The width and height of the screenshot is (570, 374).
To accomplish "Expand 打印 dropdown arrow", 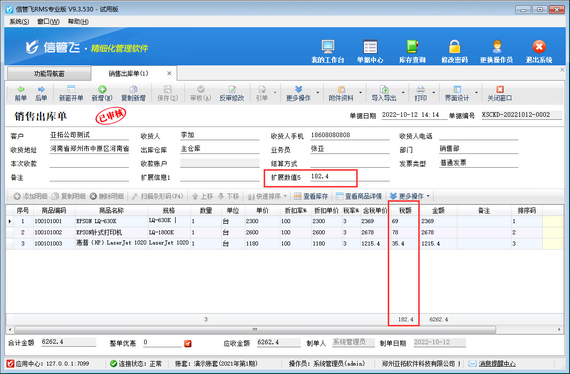I will point(433,93).
